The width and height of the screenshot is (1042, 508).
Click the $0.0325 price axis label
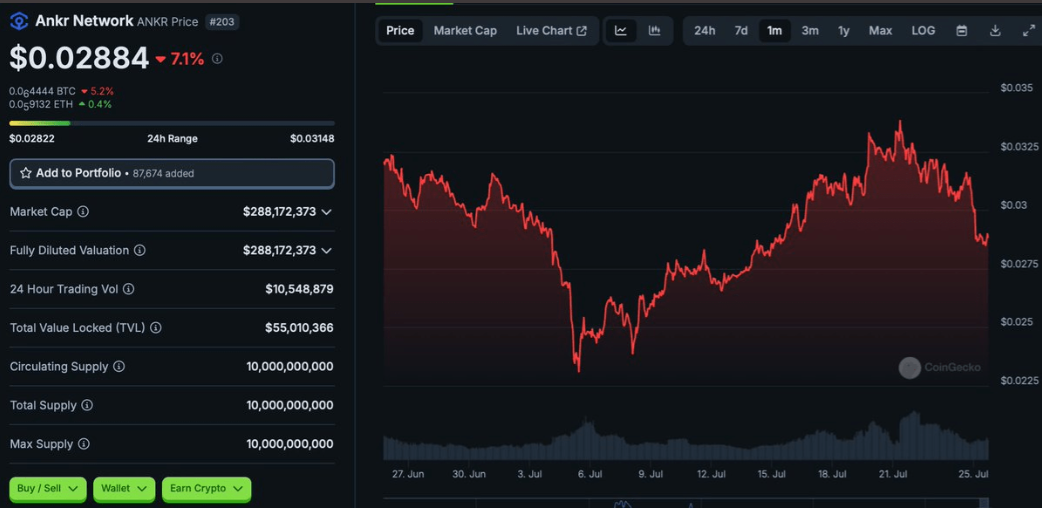[x=1019, y=146]
